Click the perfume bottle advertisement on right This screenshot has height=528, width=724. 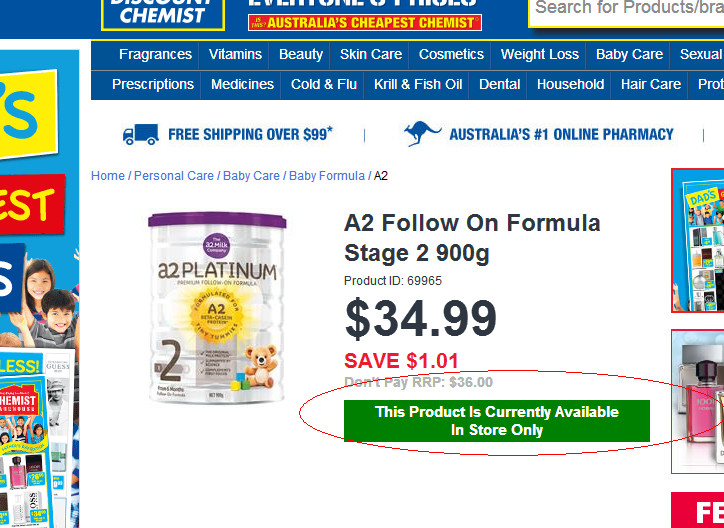coord(698,402)
